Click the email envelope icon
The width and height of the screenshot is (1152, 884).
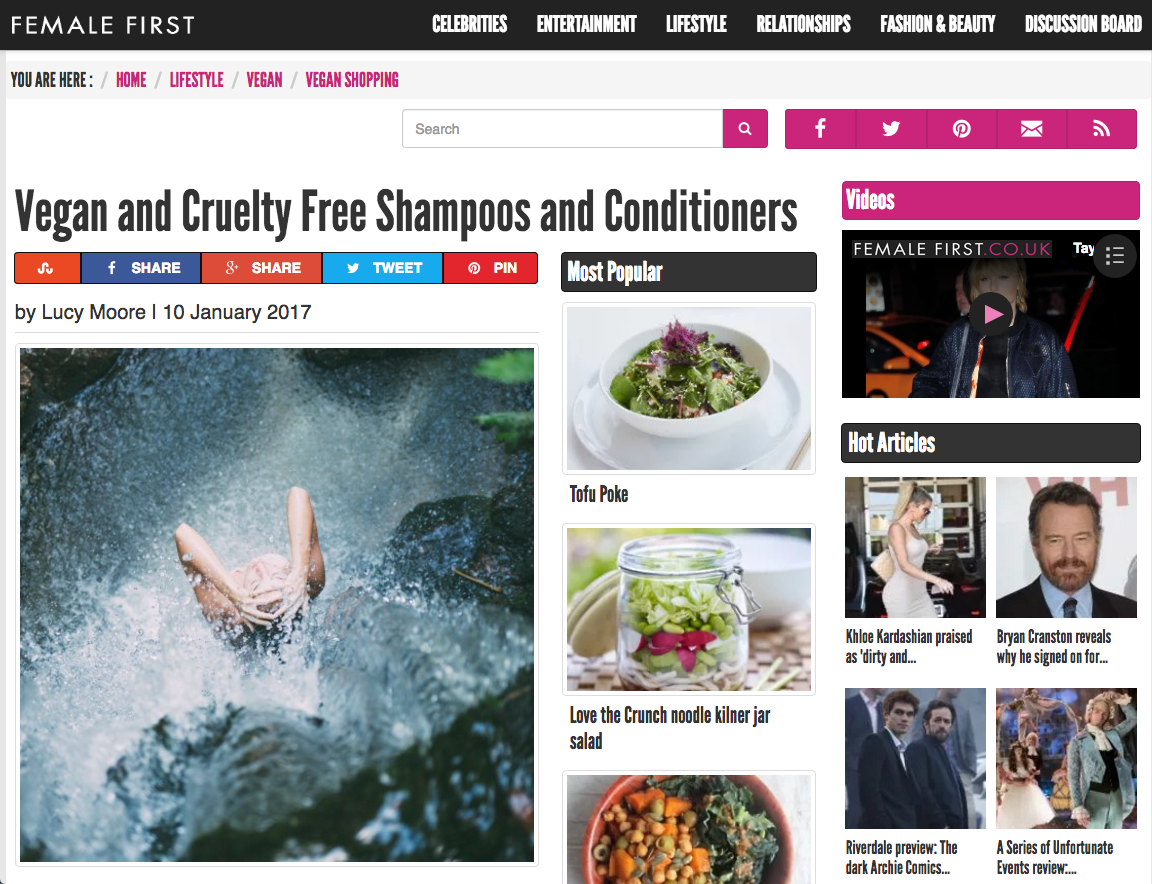click(1032, 129)
